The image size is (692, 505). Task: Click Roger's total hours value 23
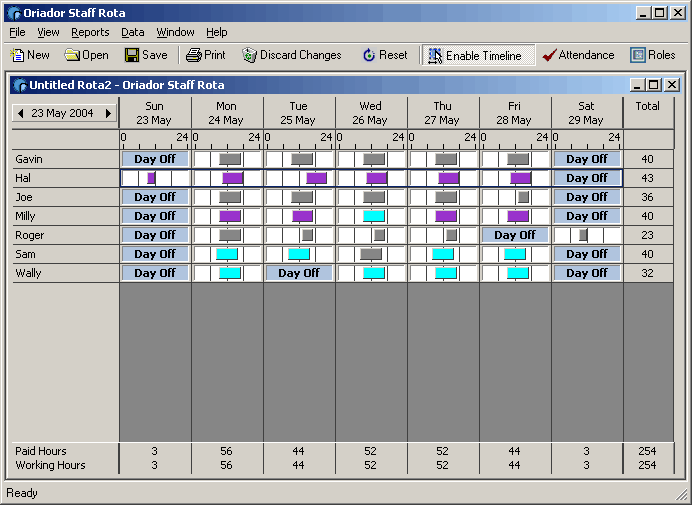[647, 235]
